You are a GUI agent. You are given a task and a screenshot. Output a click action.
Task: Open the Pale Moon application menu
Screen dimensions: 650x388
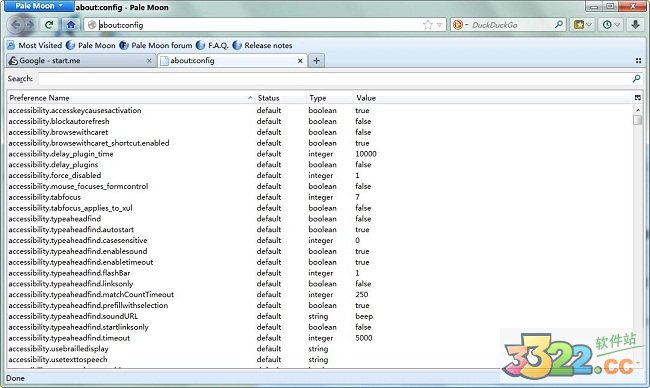tap(39, 6)
